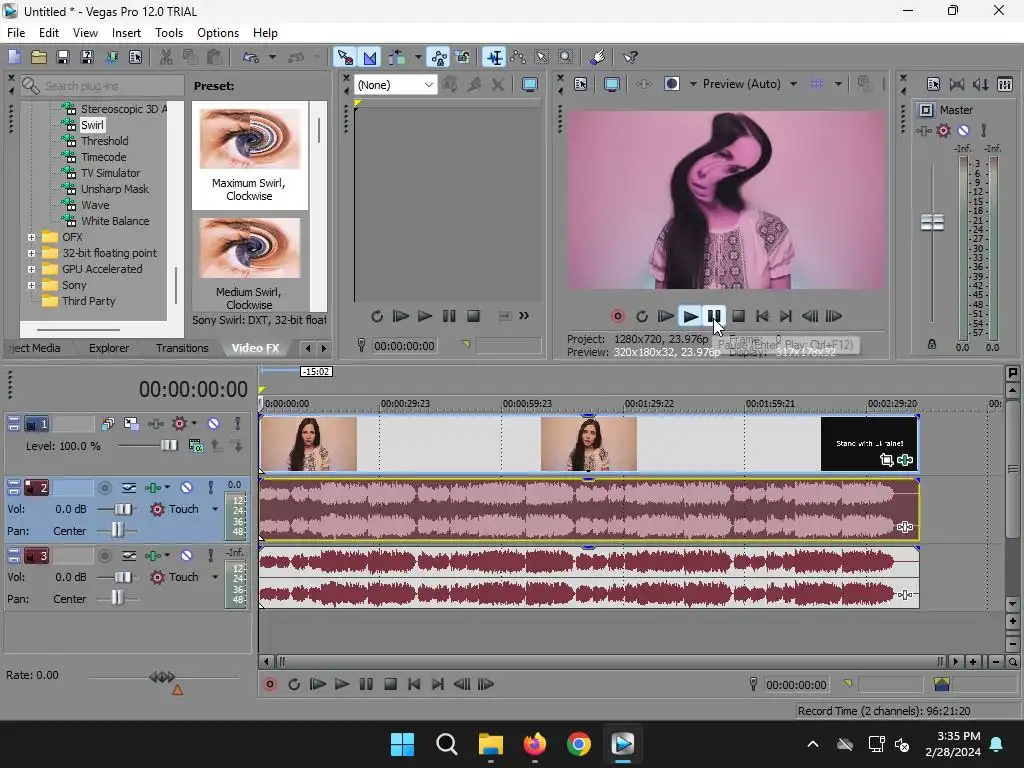Open Touch automation dropdown on track 2

215,509
